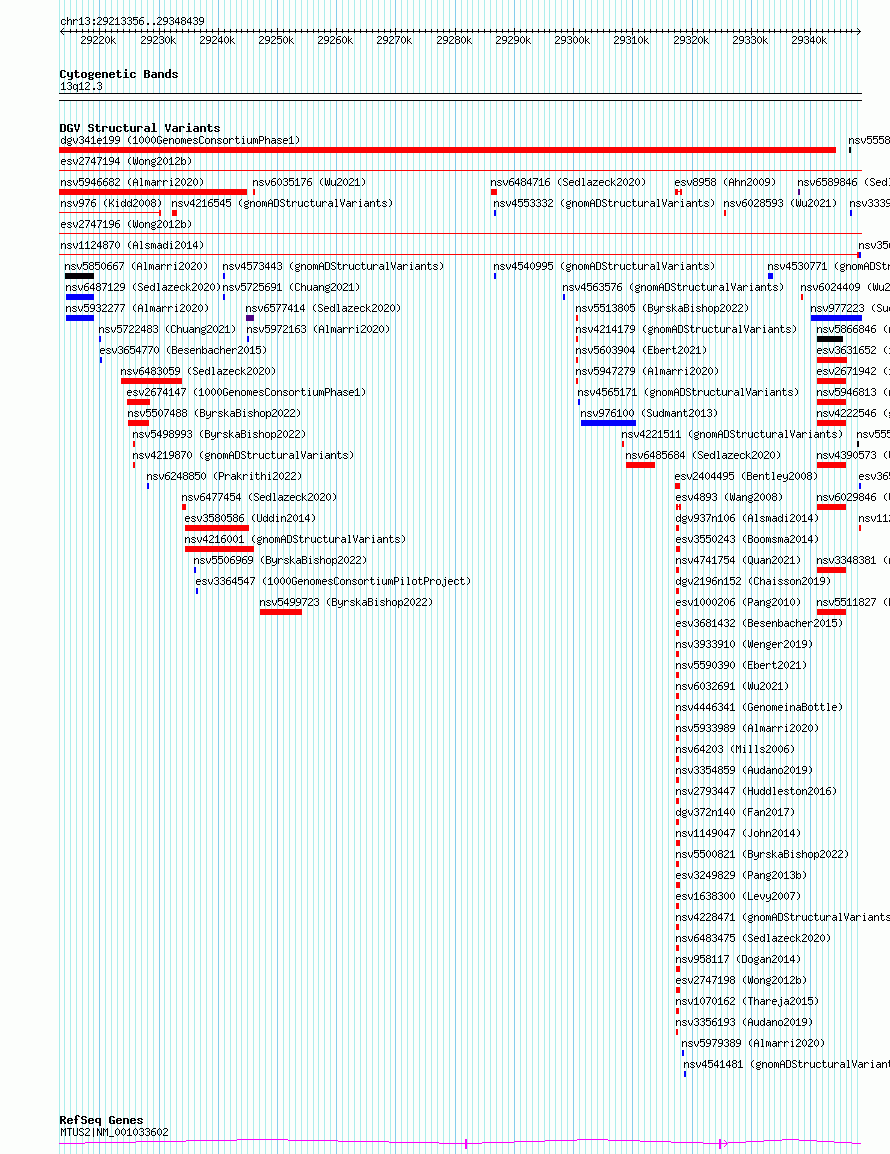The height and width of the screenshot is (1154, 890).
Task: Open variant nsv6248850 (Prakrithi2022)
Action: 224,476
